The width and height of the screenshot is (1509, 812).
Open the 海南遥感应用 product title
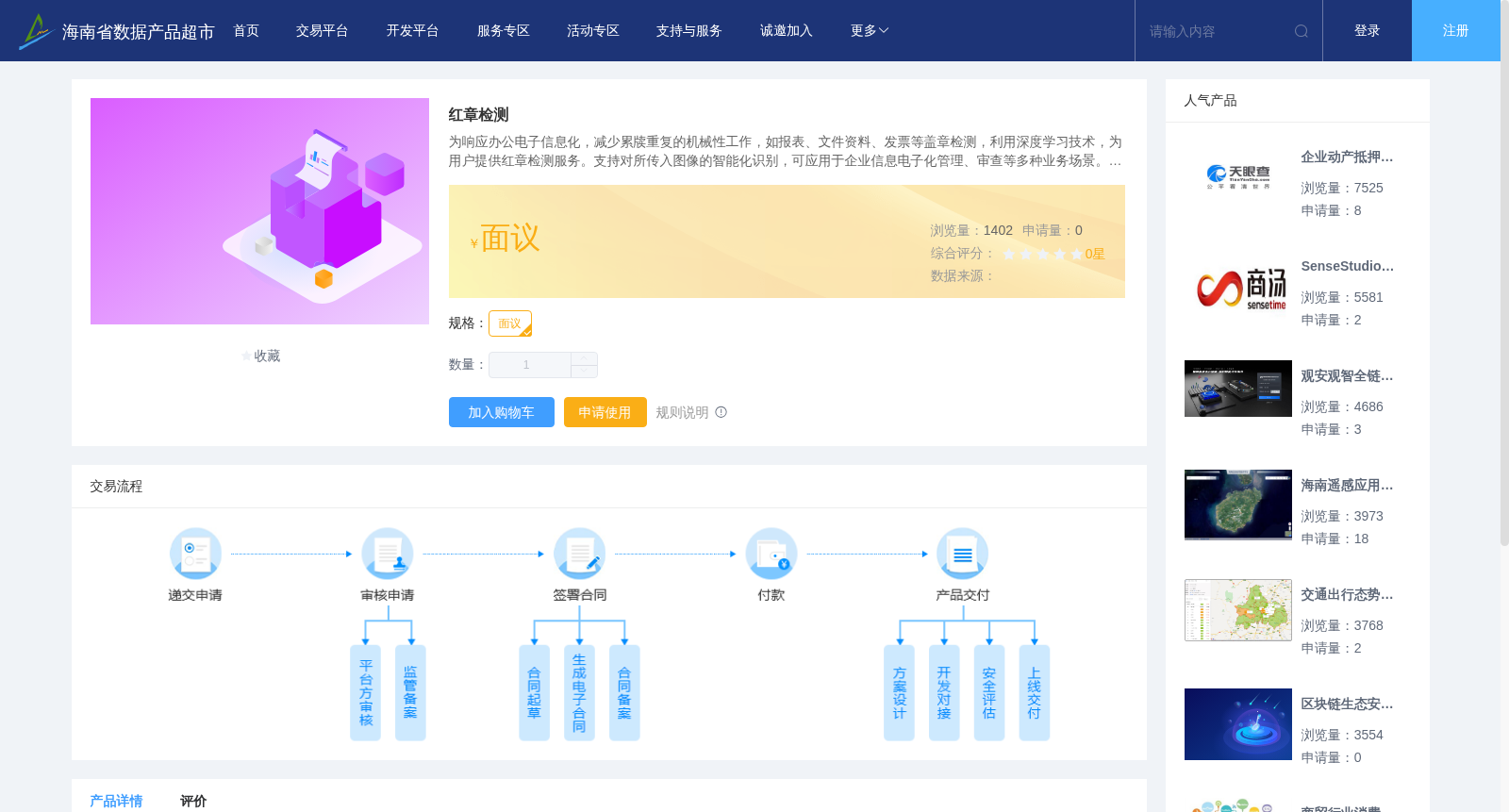pos(1347,486)
